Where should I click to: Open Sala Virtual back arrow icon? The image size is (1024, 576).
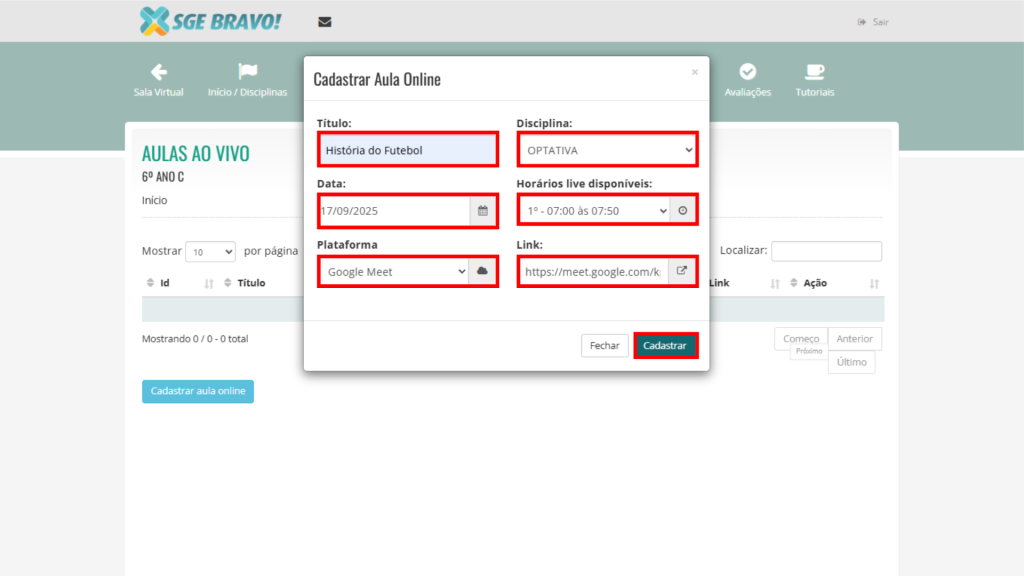tap(158, 72)
